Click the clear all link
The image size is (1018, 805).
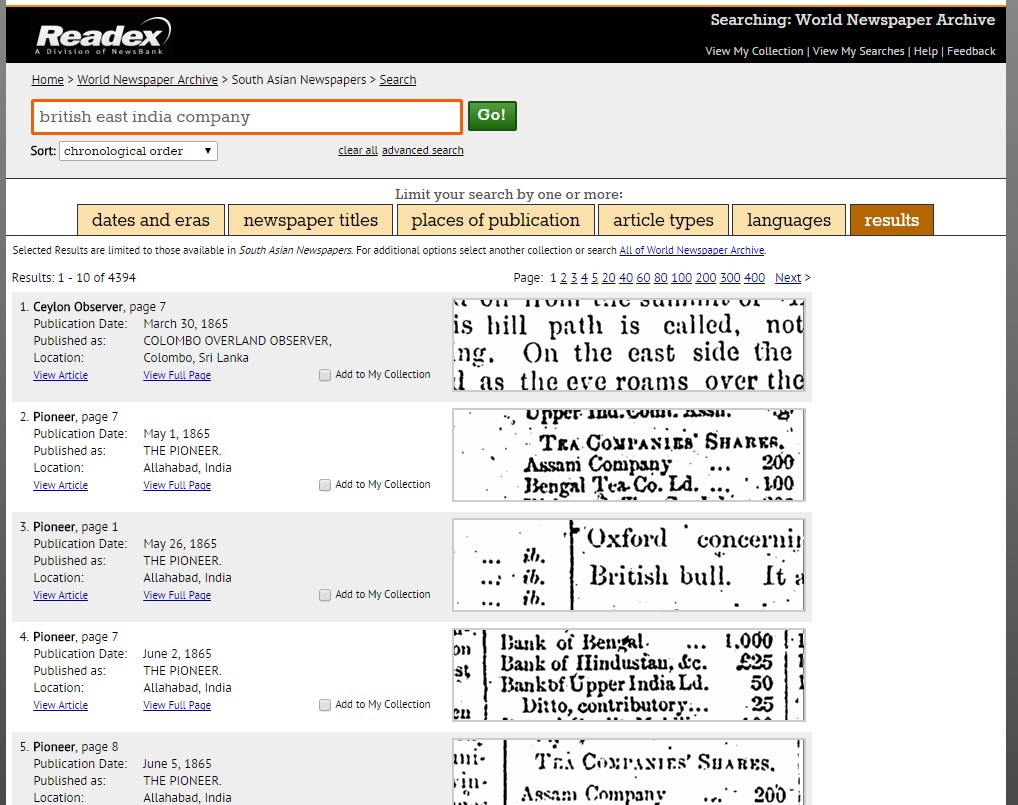tap(357, 150)
